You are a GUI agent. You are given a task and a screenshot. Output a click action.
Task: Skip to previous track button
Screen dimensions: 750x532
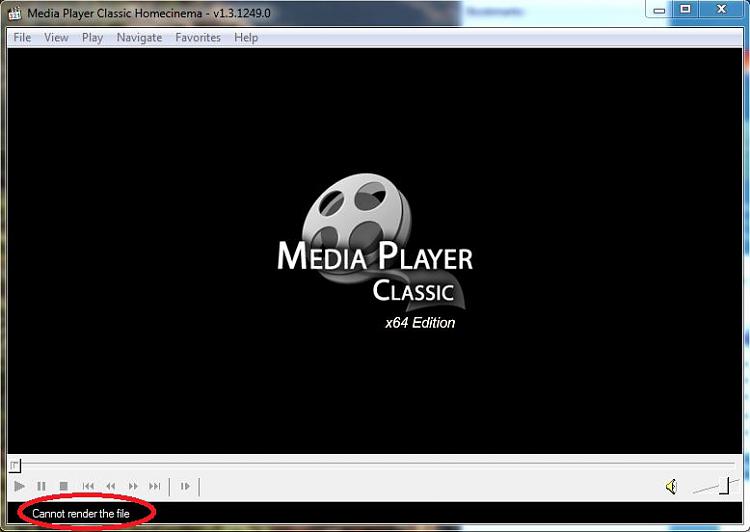click(x=88, y=487)
